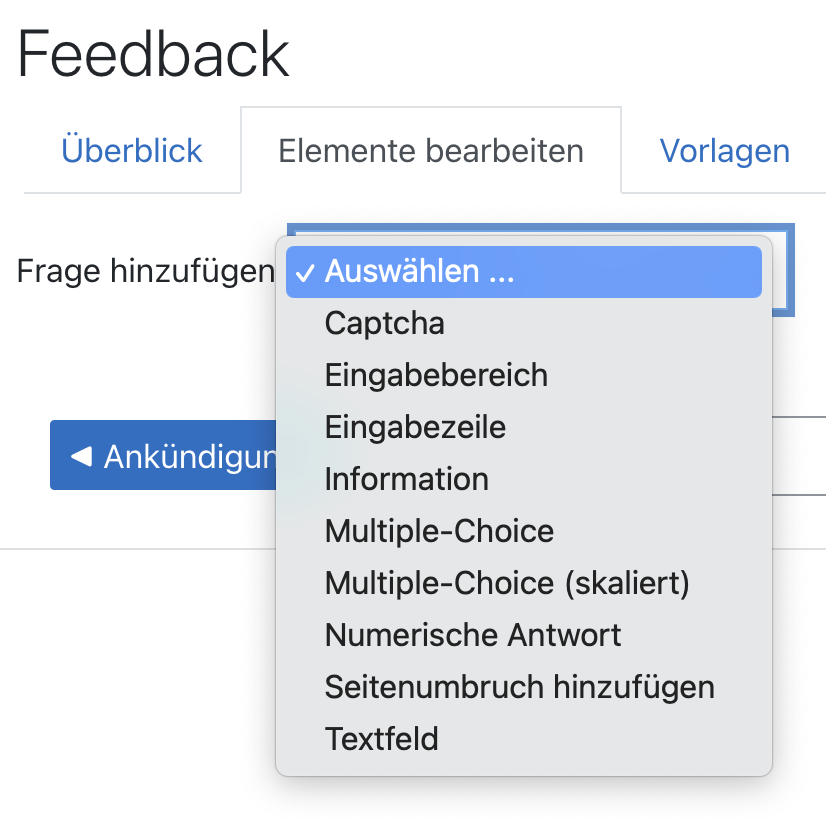Choose the Information option
826x818 pixels.
(x=406, y=480)
